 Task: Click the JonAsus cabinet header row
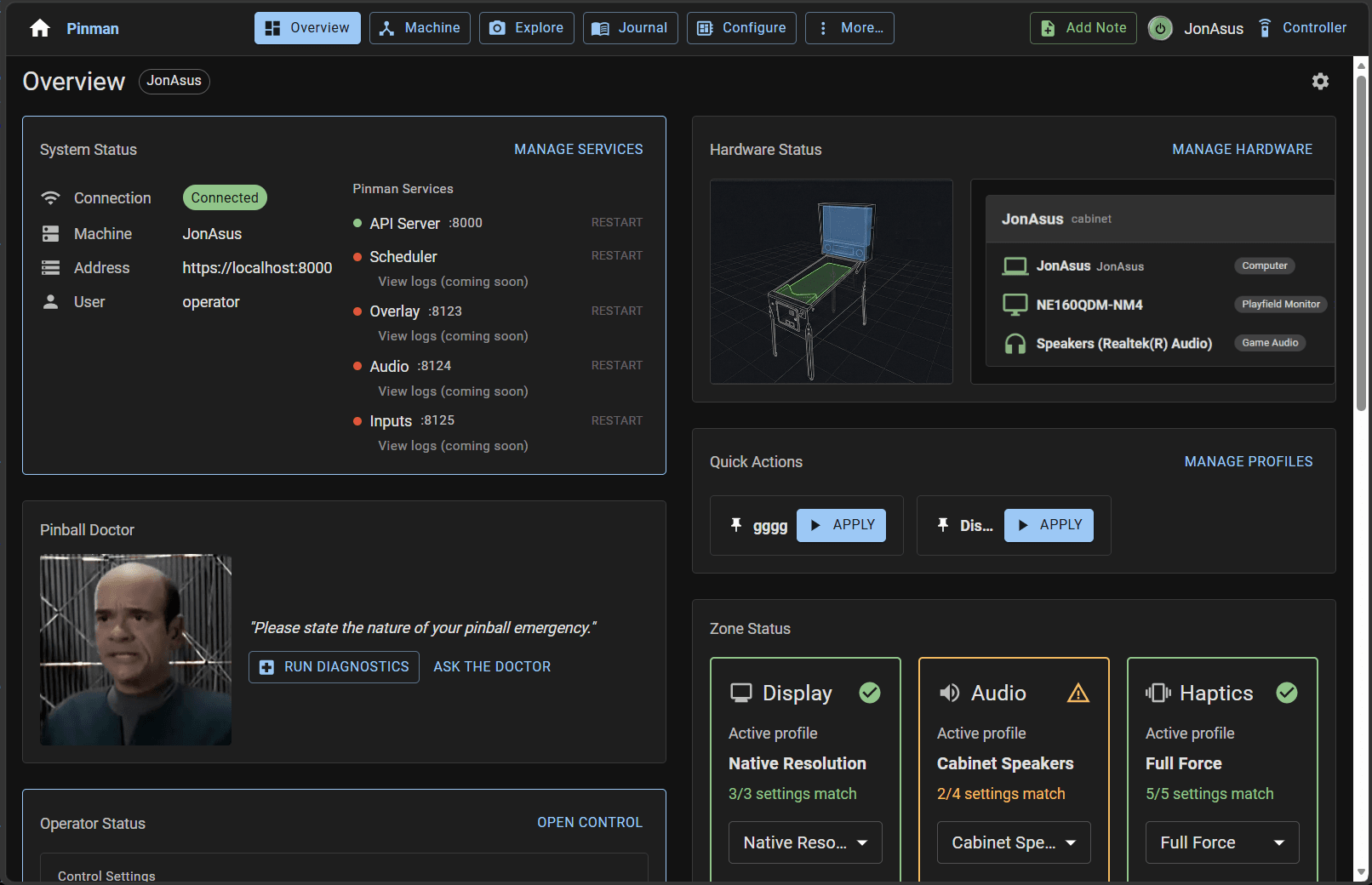click(x=1160, y=219)
